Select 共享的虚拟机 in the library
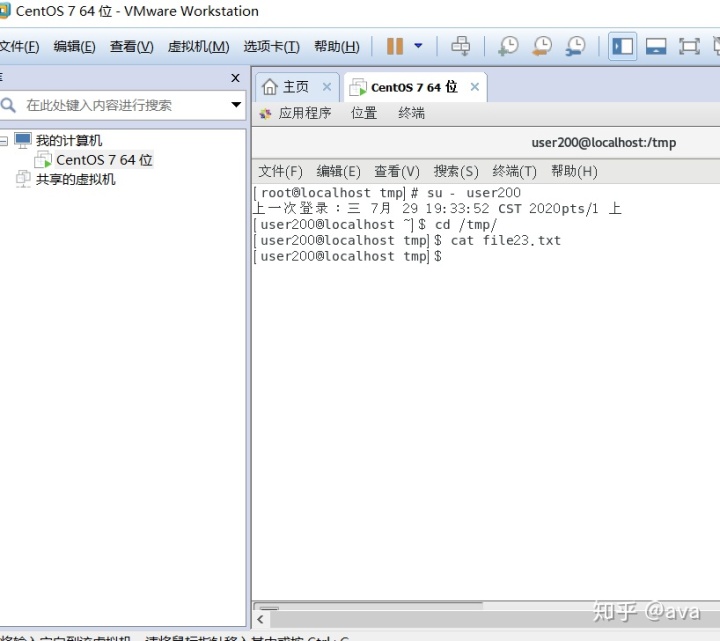This screenshot has width=720, height=641. coord(75,179)
